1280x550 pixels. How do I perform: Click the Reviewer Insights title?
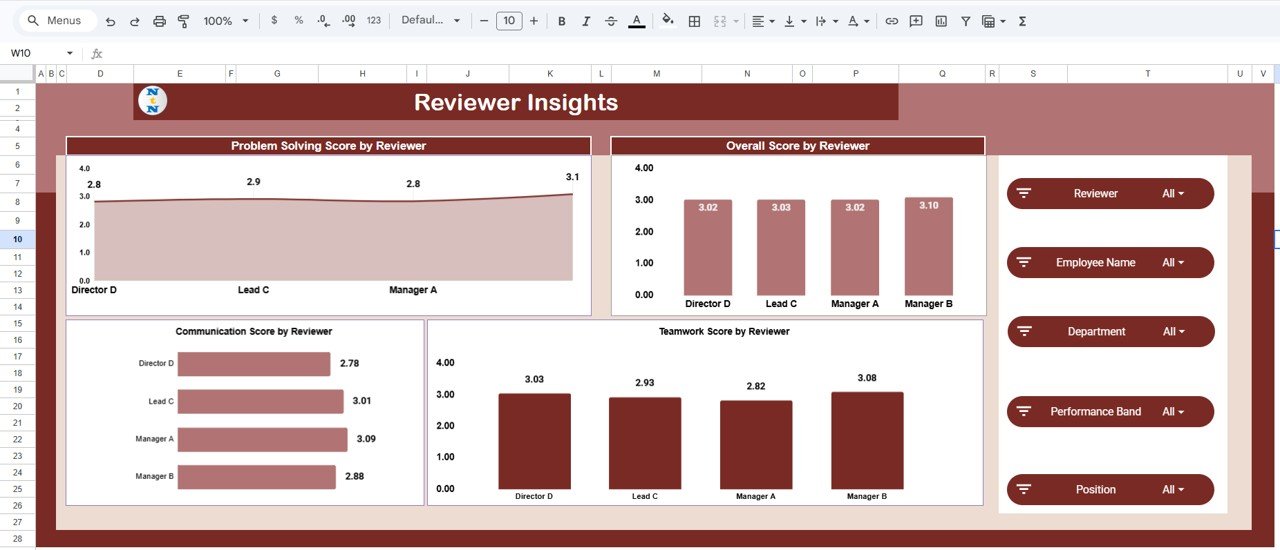point(516,102)
